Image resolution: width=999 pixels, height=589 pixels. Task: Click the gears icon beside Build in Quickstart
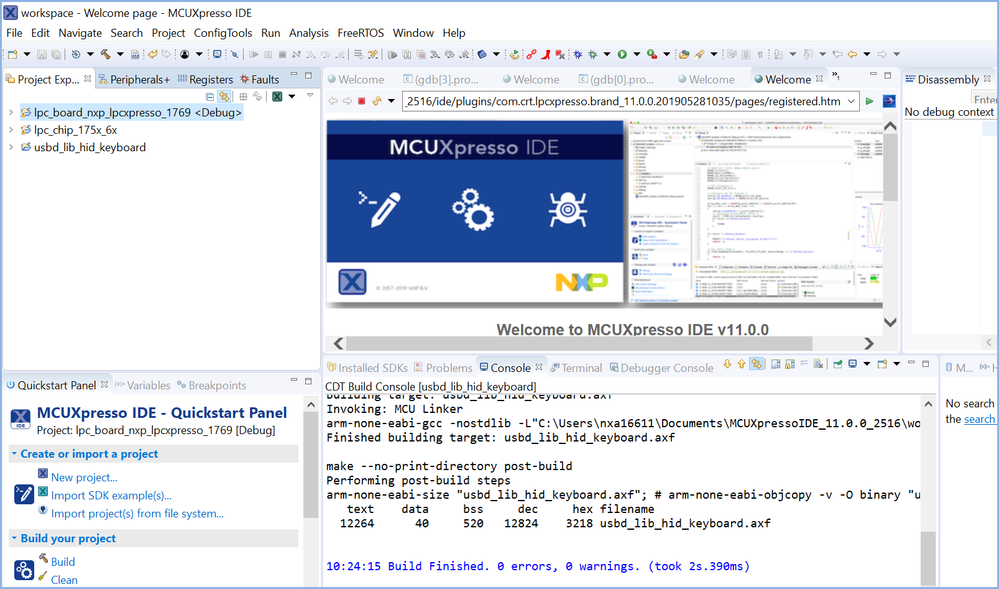tap(24, 569)
